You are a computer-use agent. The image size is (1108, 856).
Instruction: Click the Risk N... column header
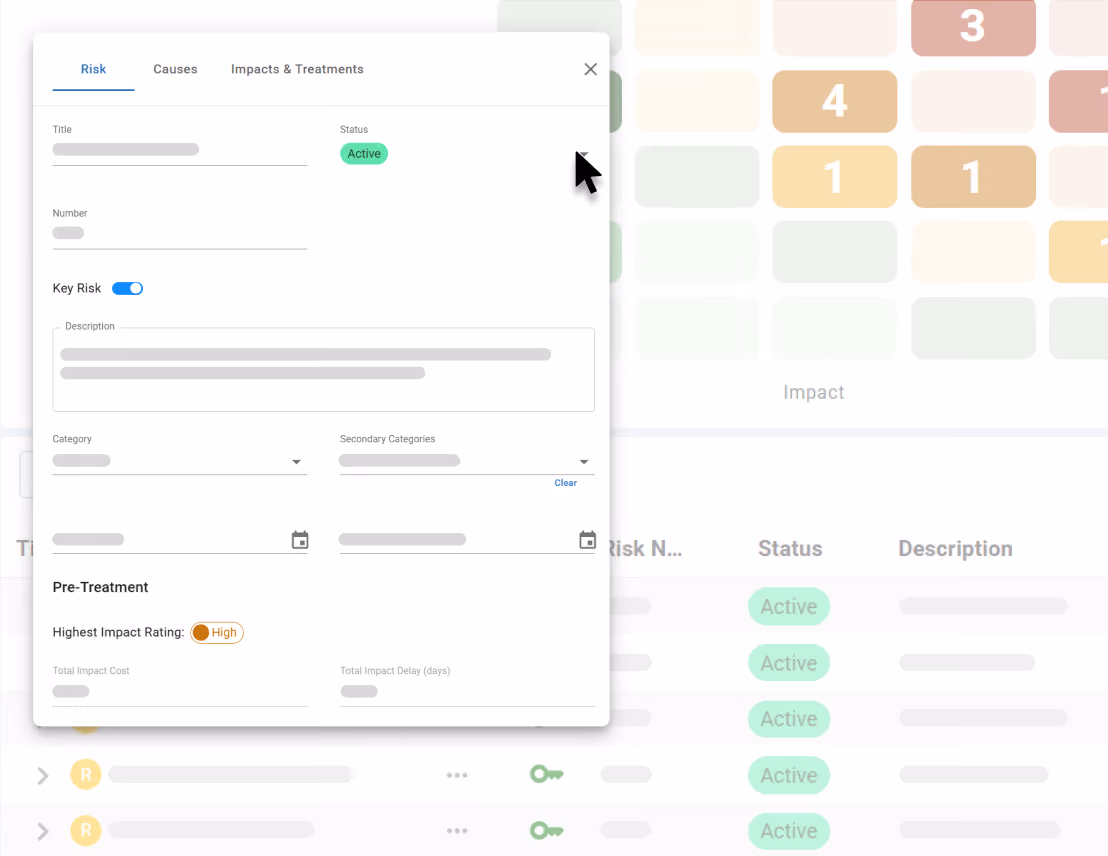644,549
